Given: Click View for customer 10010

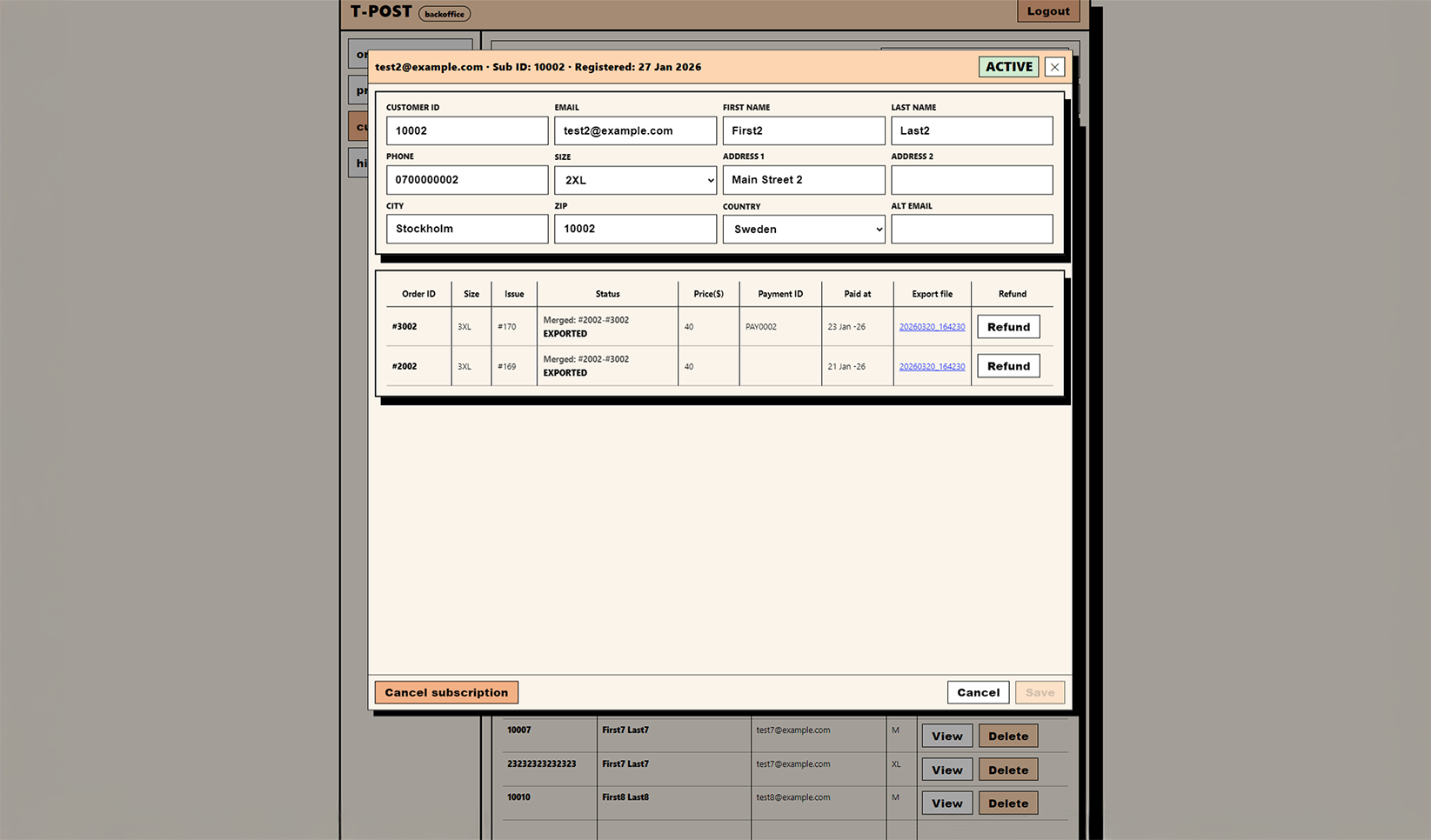Looking at the screenshot, I should [x=946, y=803].
